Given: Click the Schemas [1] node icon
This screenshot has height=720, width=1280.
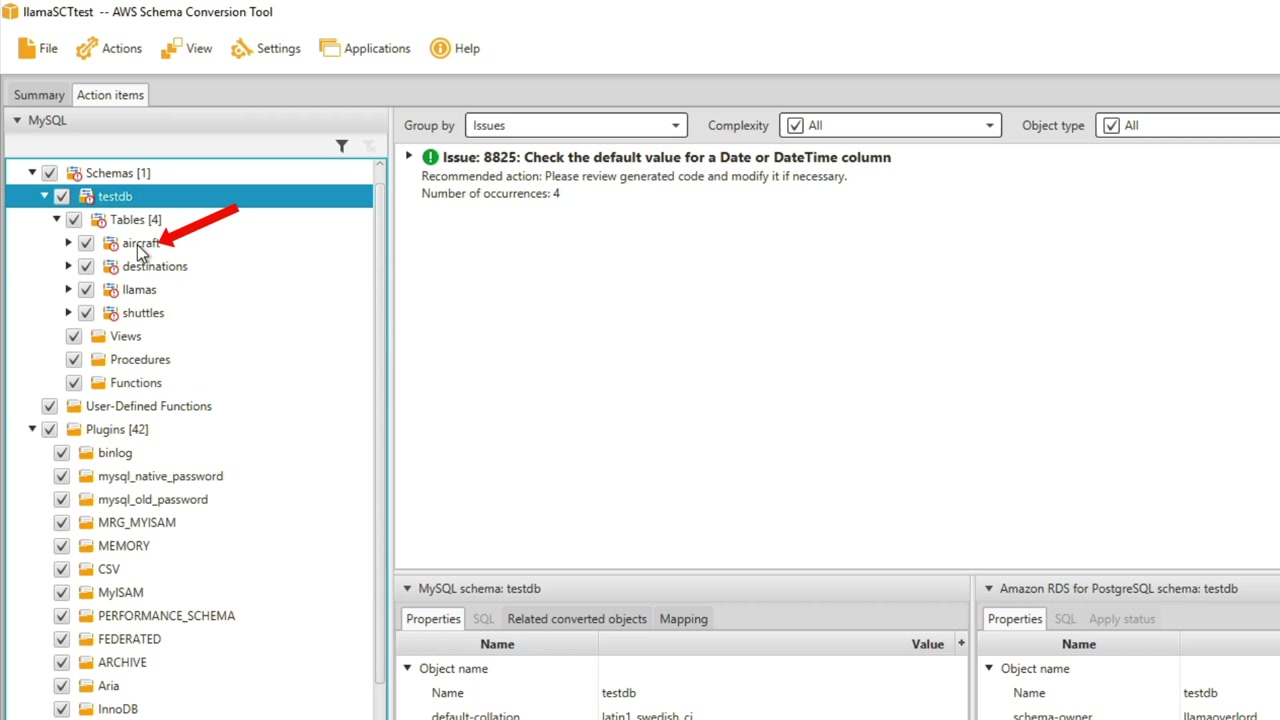Looking at the screenshot, I should tap(74, 173).
